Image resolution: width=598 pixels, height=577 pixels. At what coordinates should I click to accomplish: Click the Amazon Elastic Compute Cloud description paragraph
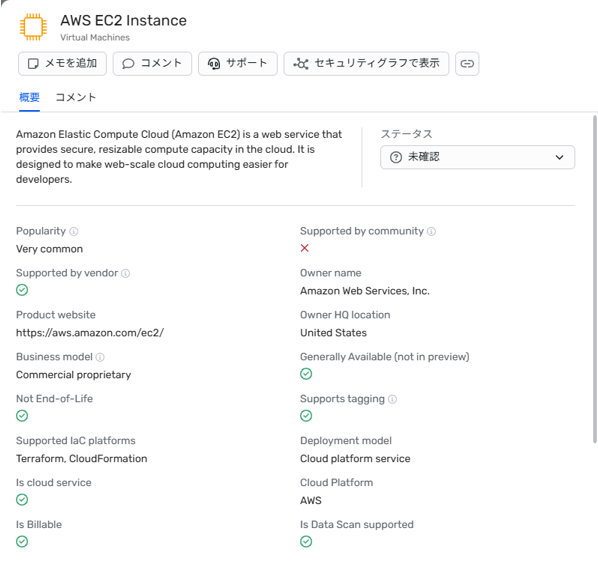(x=179, y=157)
